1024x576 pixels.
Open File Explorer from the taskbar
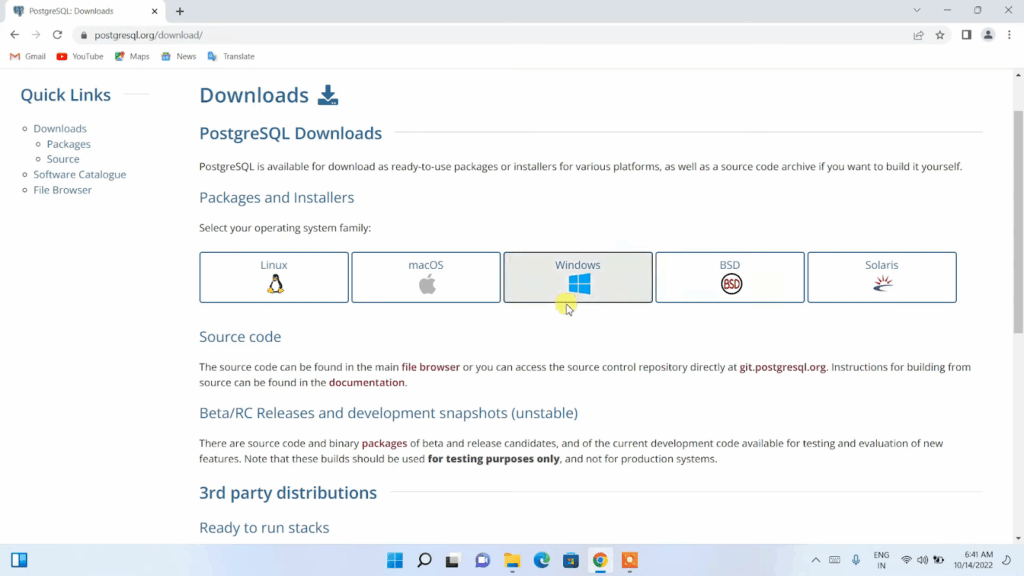click(512, 560)
